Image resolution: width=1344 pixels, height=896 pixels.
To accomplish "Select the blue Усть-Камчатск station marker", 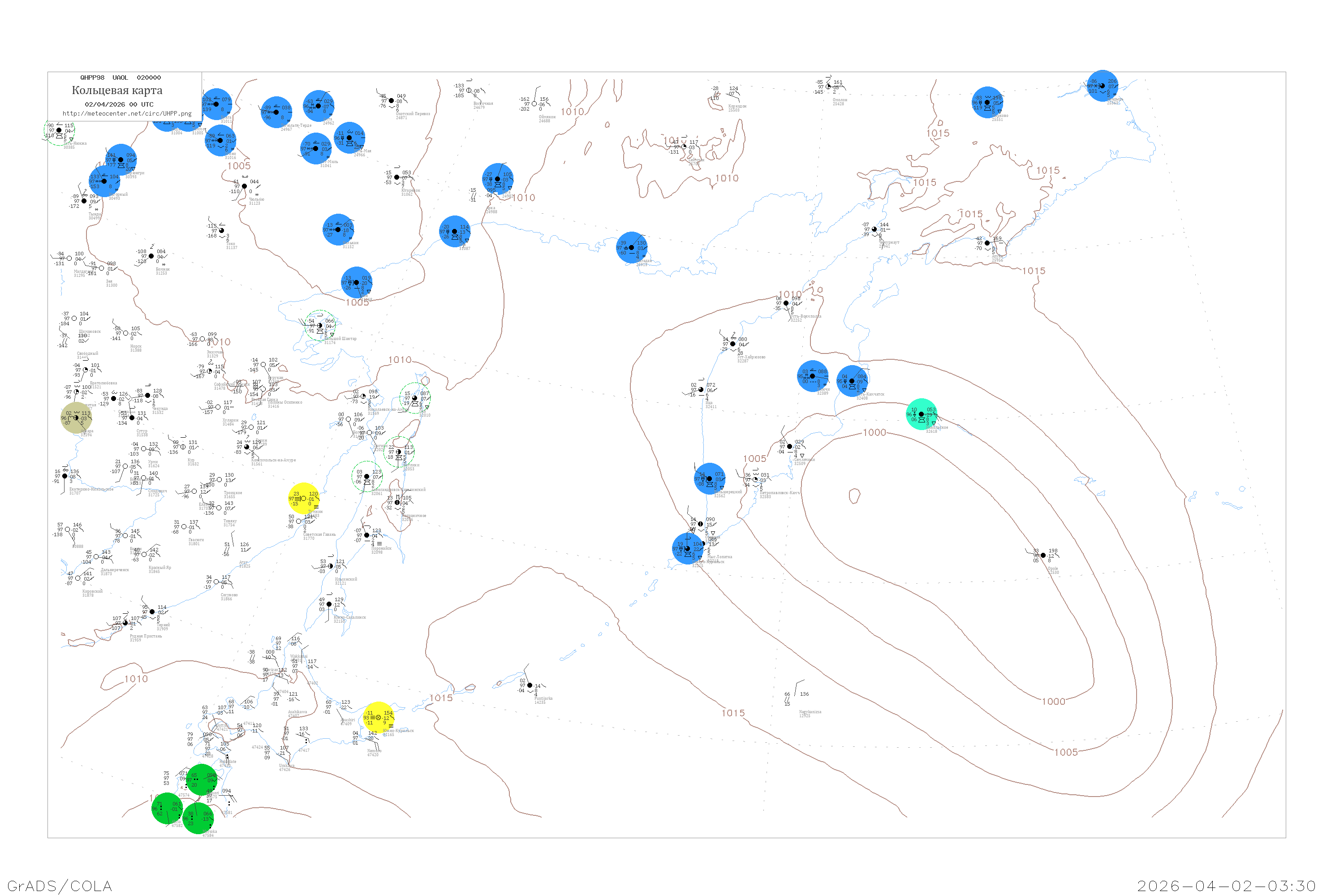I will coord(852,381).
